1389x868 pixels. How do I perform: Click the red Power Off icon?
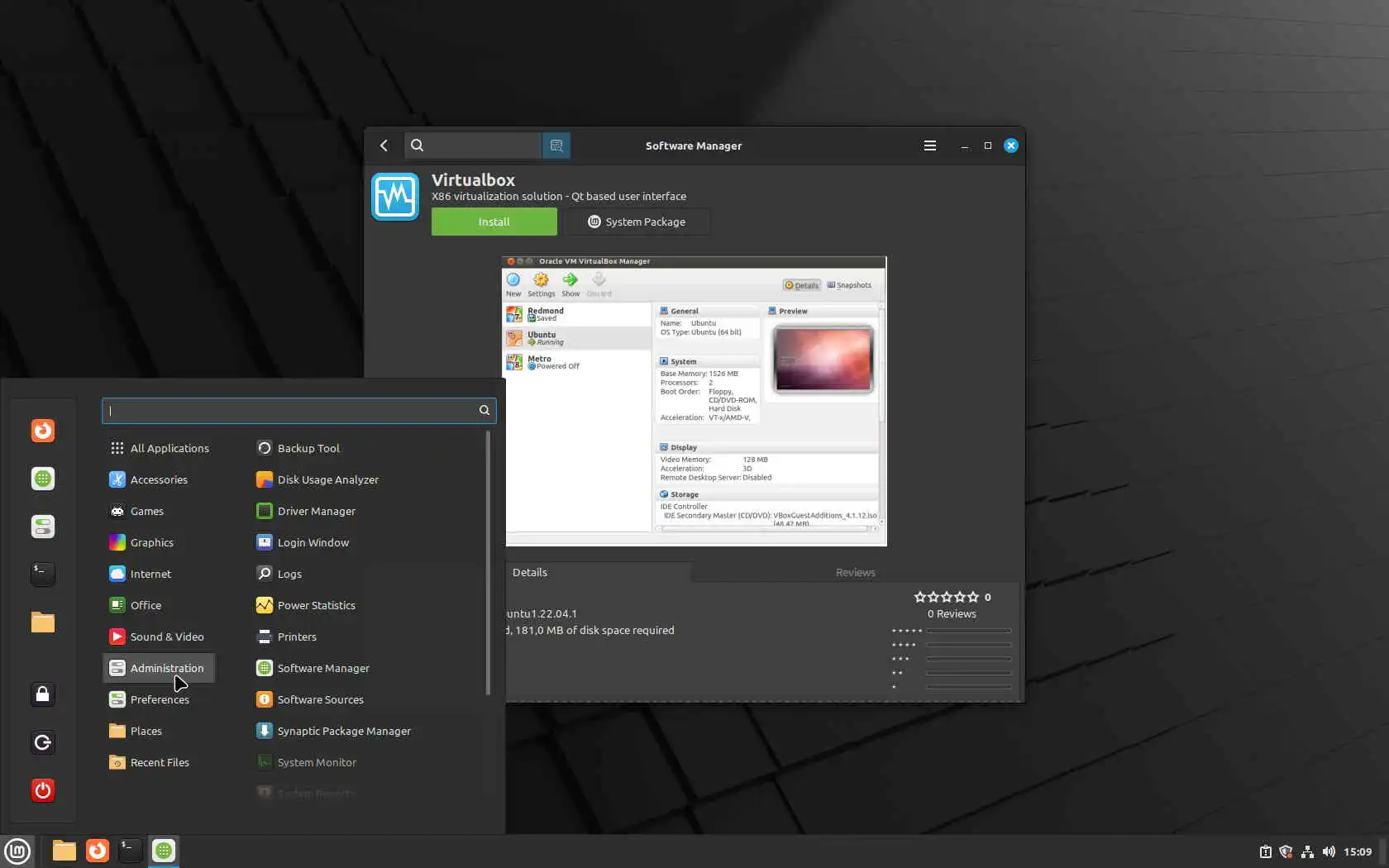click(x=43, y=790)
